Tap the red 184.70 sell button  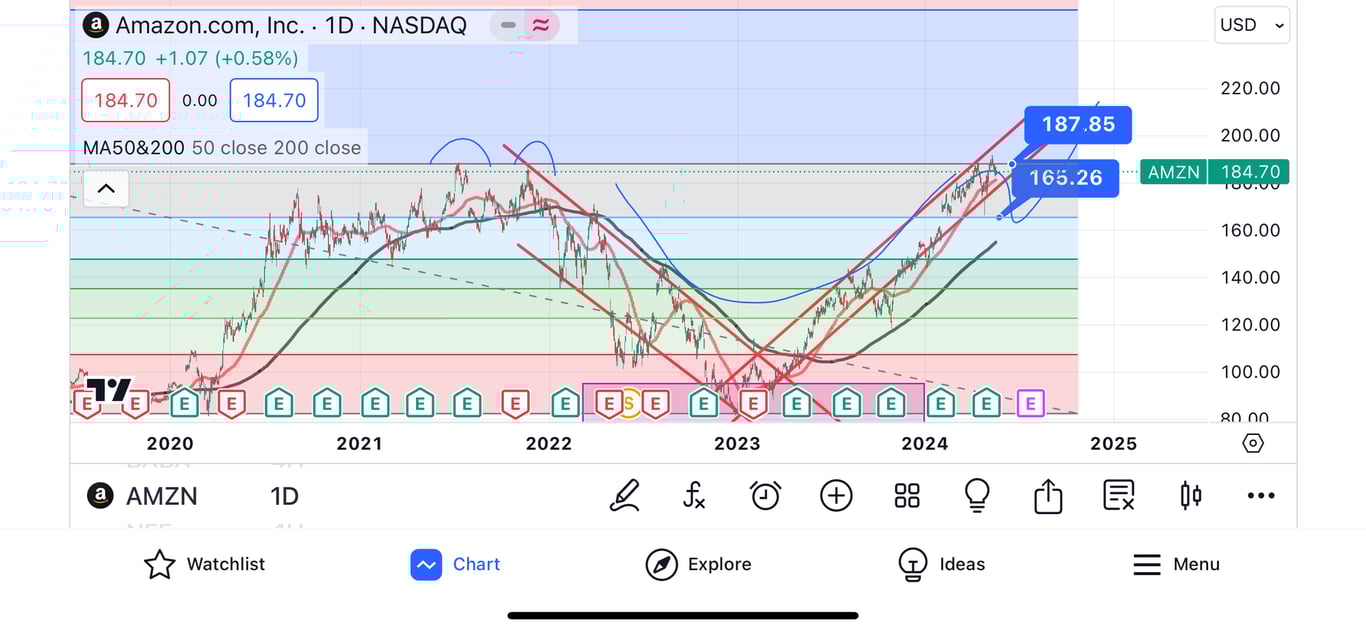coord(126,100)
